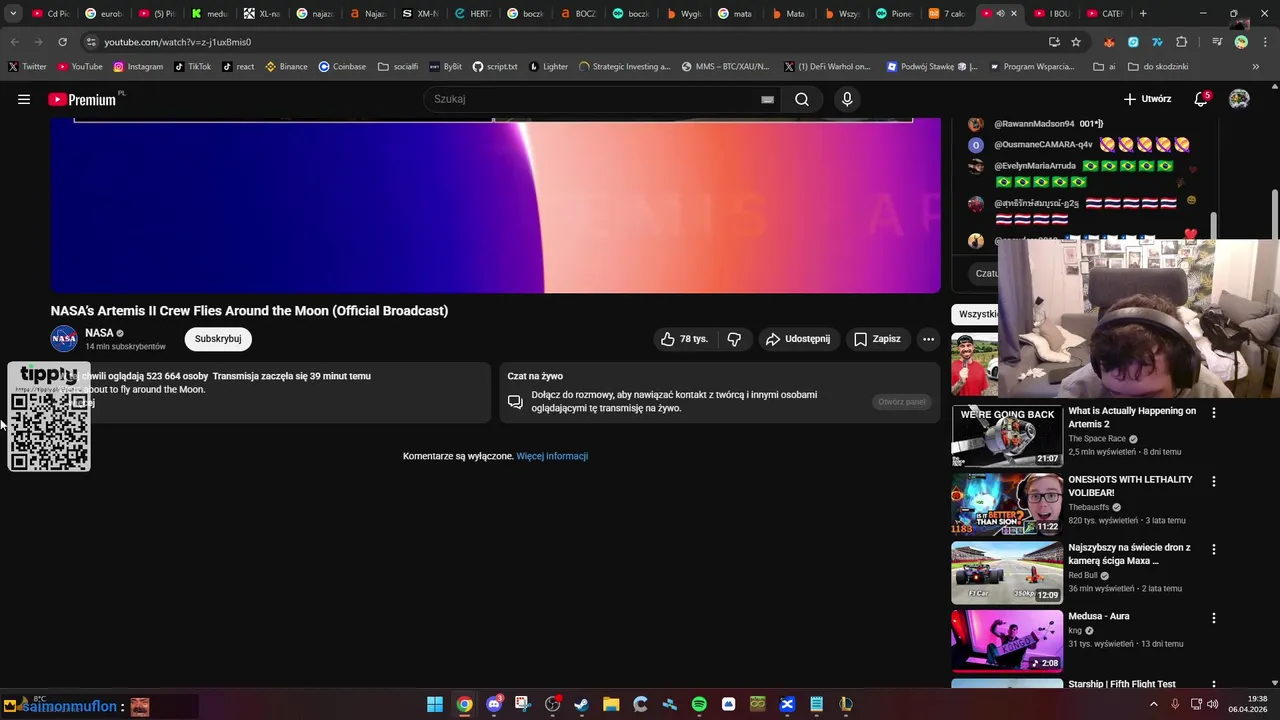Mute the playing YouTube tab audio icon
Viewport: 1280px width, 720px height.
coord(1000,13)
